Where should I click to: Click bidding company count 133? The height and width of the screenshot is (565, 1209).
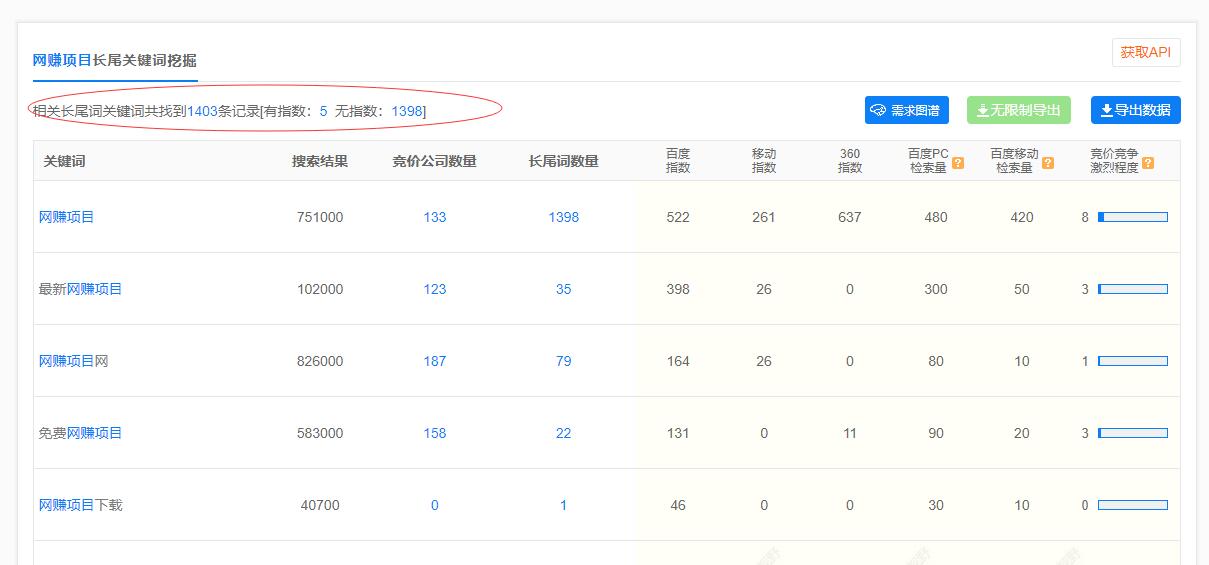[435, 217]
